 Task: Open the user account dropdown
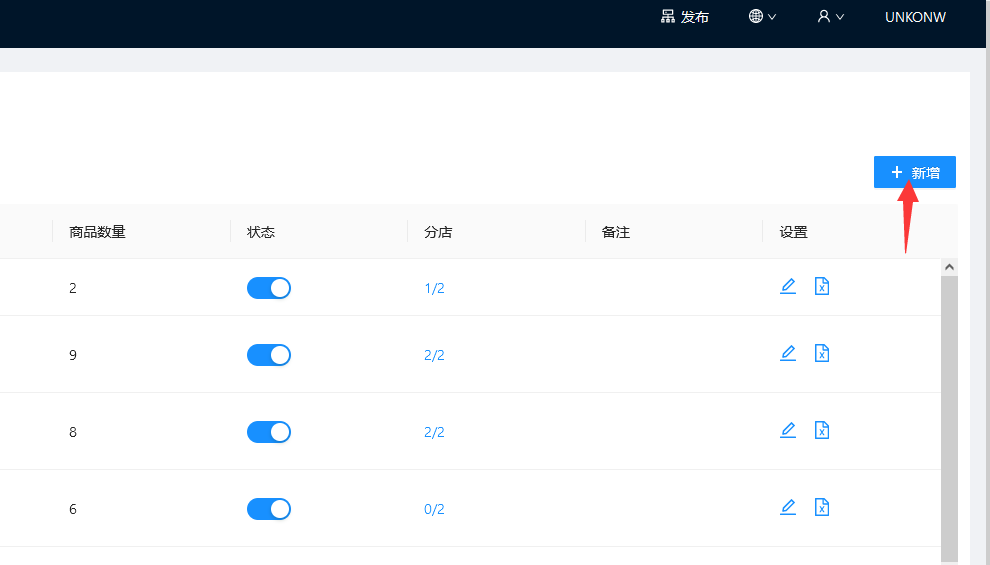coord(830,16)
